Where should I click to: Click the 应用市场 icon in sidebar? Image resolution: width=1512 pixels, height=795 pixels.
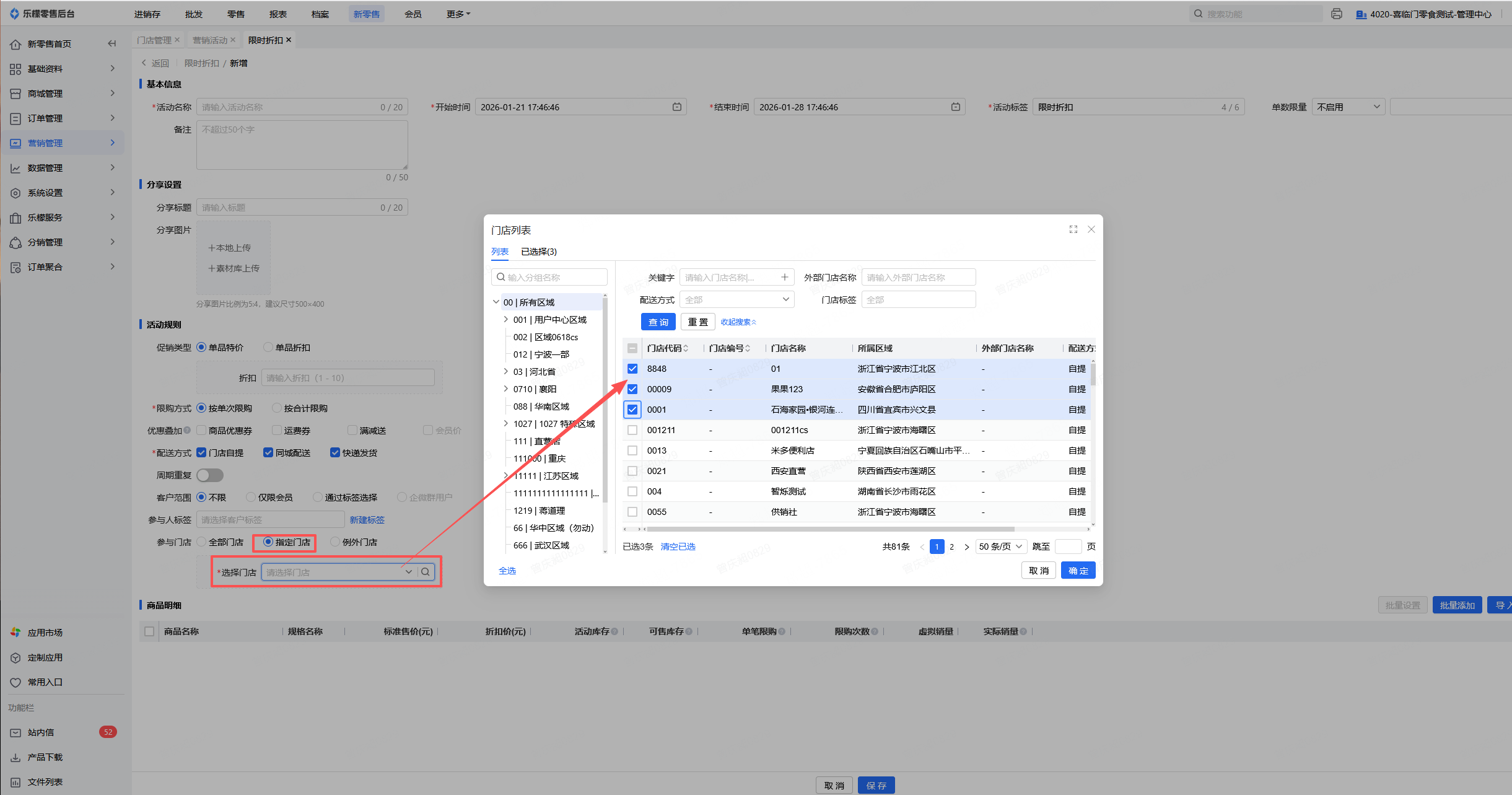click(15, 633)
